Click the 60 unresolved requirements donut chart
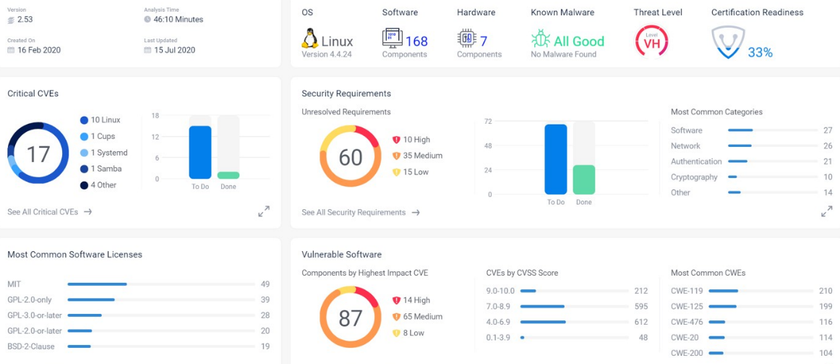The width and height of the screenshot is (840, 364). click(350, 157)
